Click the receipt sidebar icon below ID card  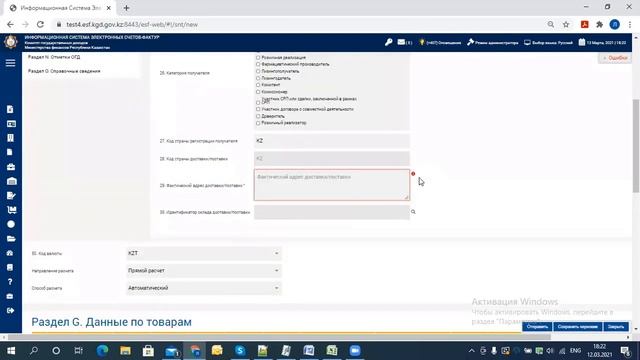click(x=11, y=138)
